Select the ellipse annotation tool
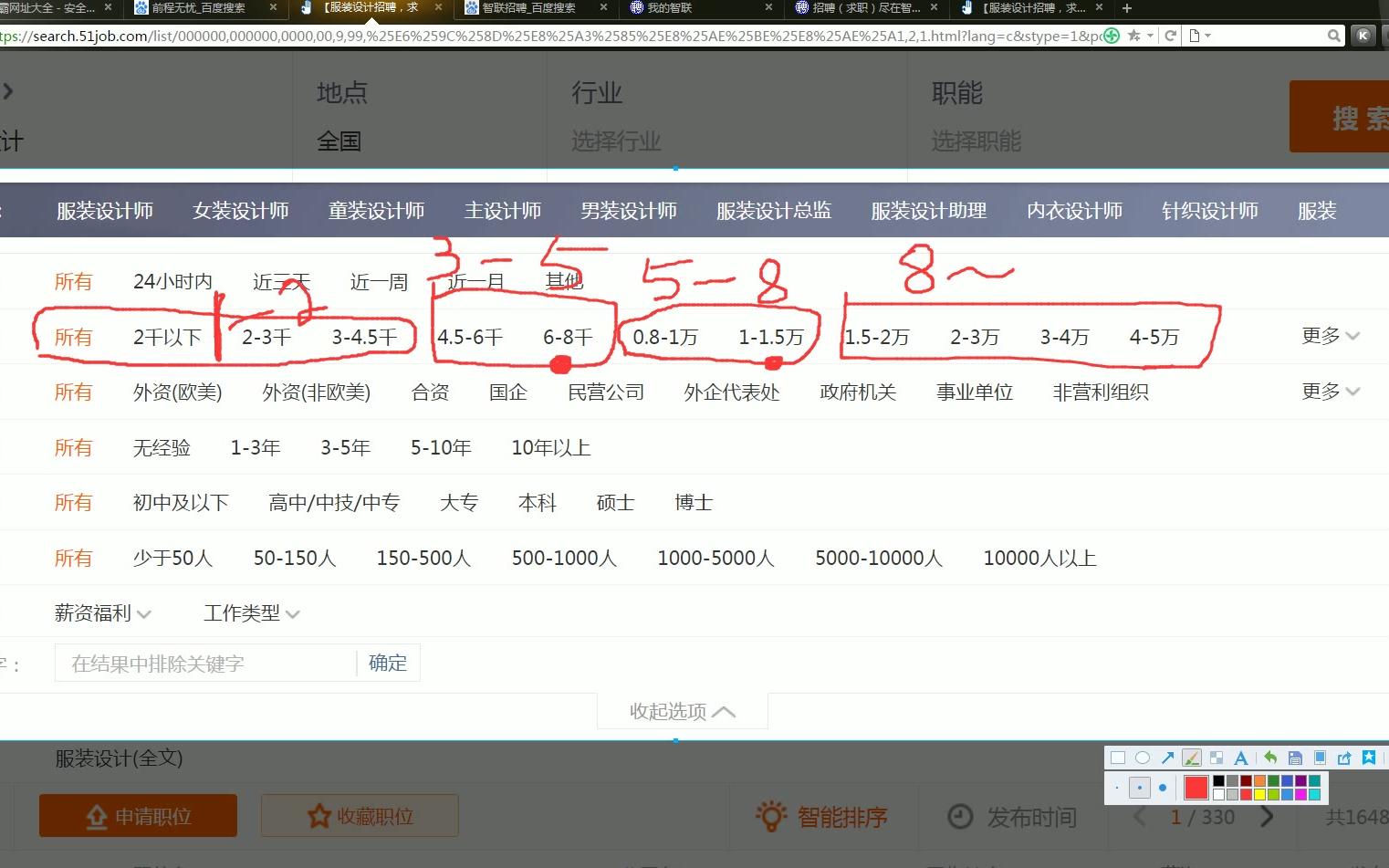This screenshot has height=868, width=1389. pyautogui.click(x=1143, y=758)
